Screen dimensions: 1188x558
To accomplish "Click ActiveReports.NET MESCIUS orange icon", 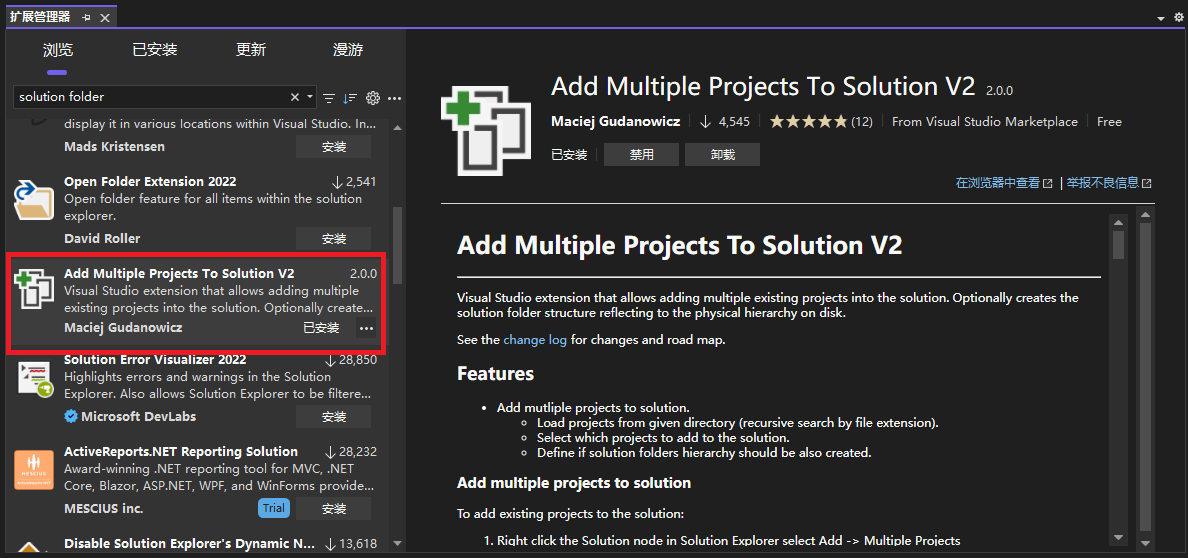I will pos(34,470).
